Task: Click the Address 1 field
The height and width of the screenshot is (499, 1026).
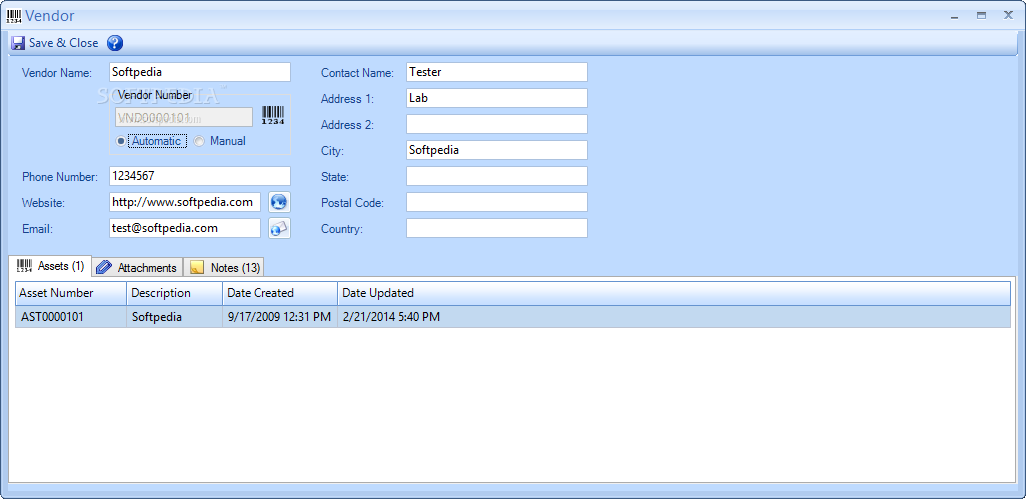Action: 497,98
